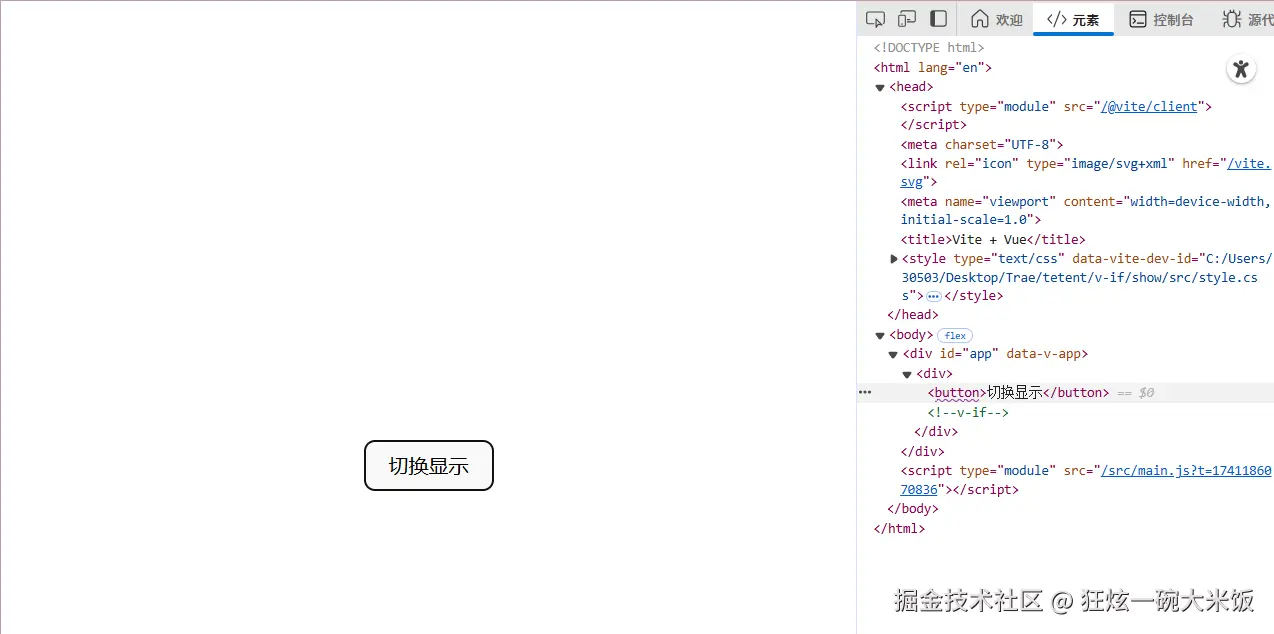
Task: Select the <!--v-if--> comment node
Action: coord(968,412)
